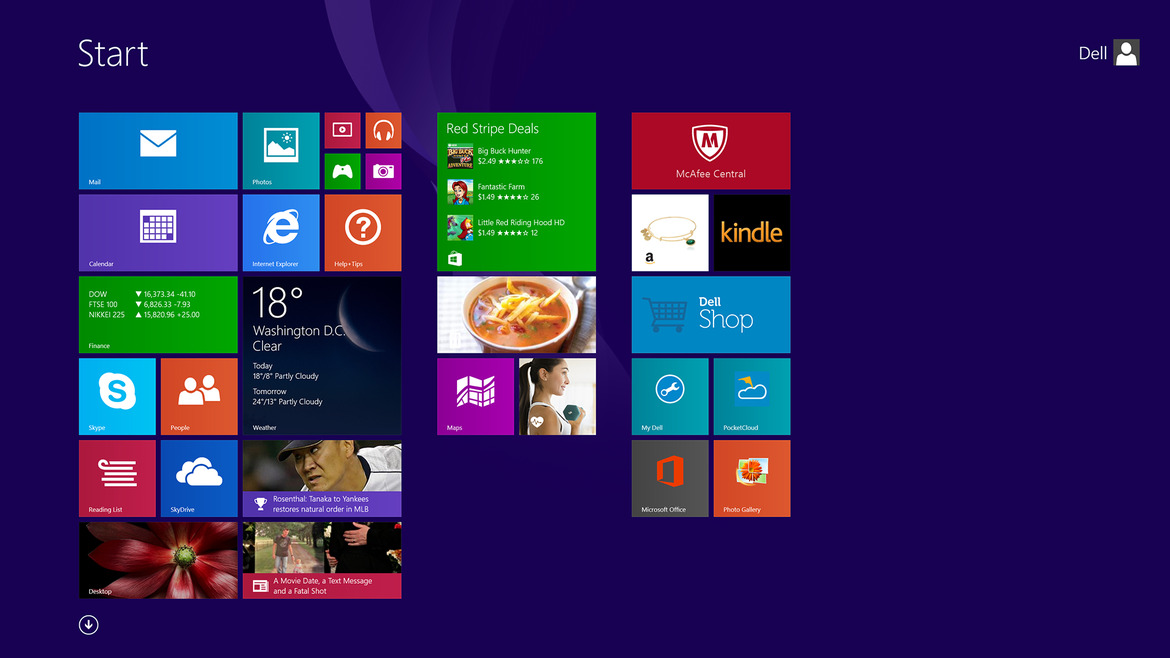The image size is (1170, 658).
Task: Open the Food & Drink soup tile
Action: click(516, 315)
